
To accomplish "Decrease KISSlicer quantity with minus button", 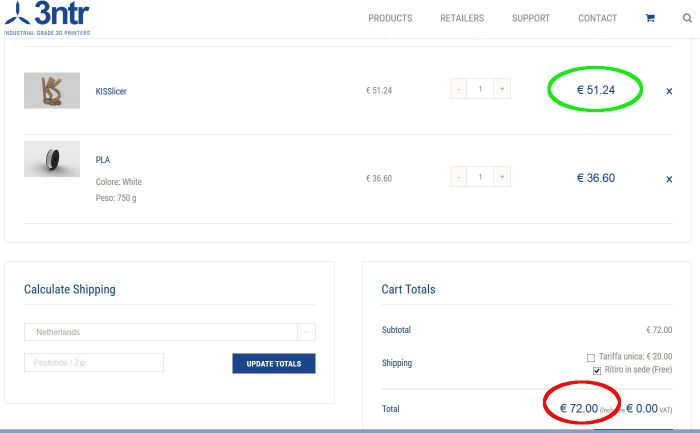I will (x=458, y=89).
